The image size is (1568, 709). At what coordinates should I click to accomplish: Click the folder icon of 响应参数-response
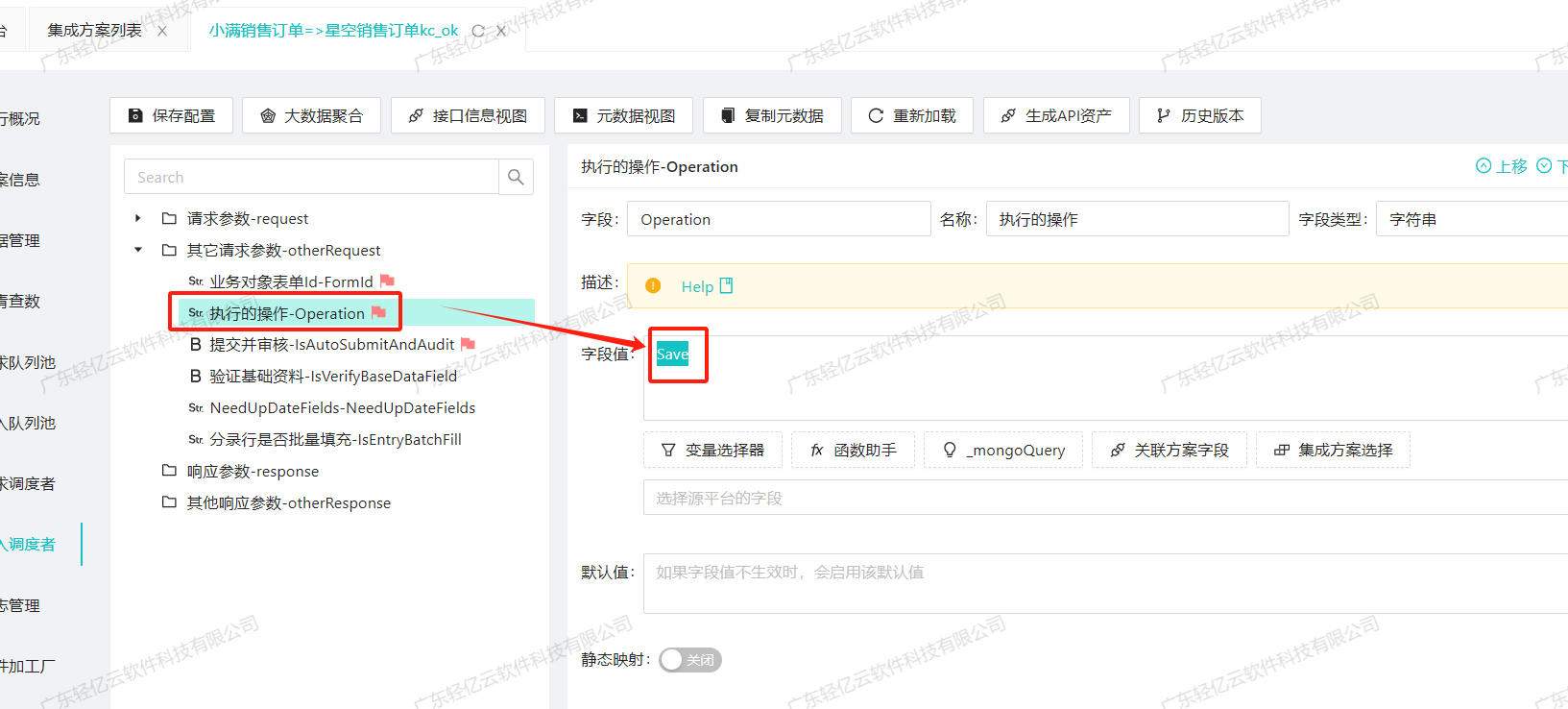pos(169,471)
